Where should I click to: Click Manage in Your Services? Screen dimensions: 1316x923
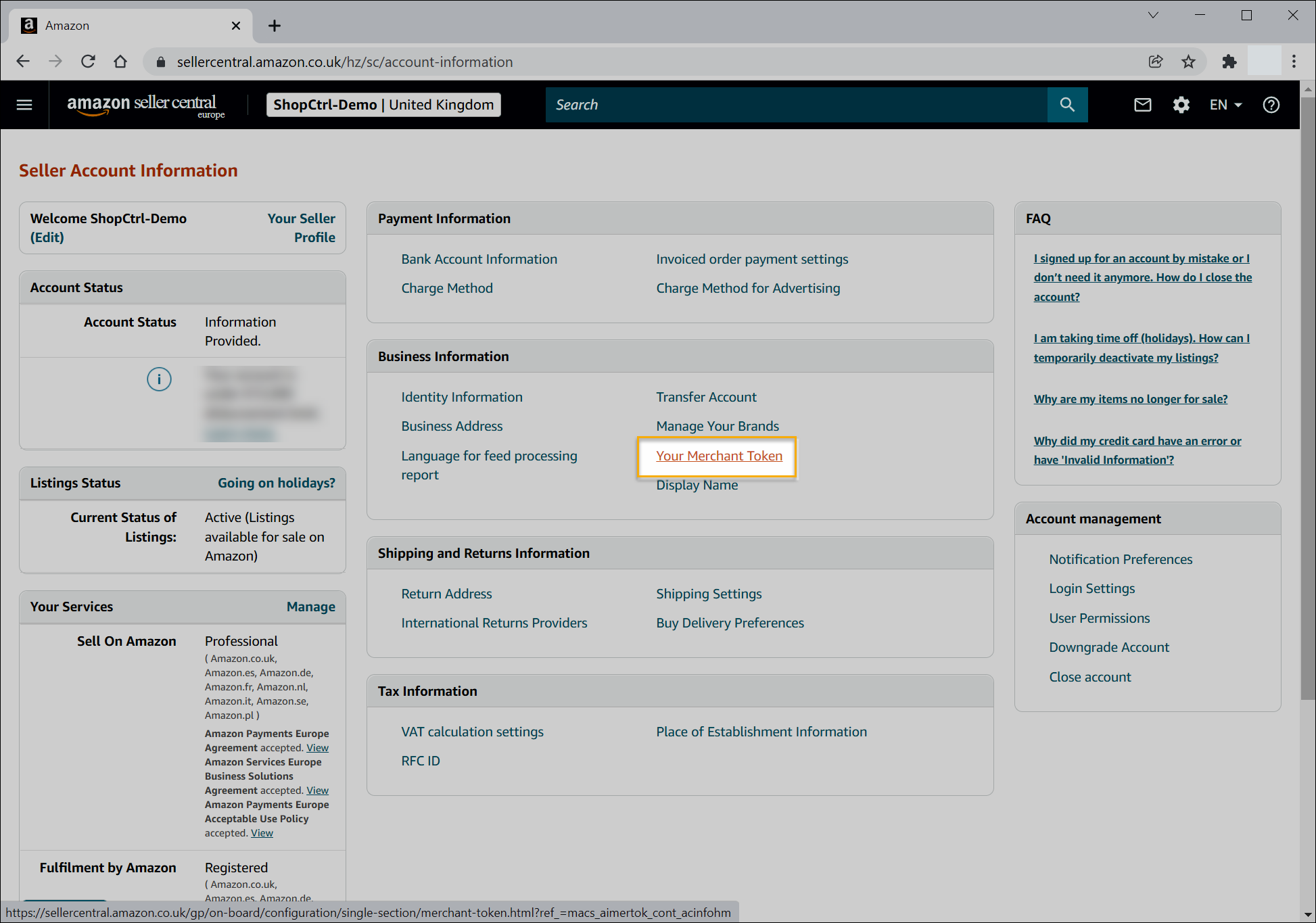tap(311, 607)
